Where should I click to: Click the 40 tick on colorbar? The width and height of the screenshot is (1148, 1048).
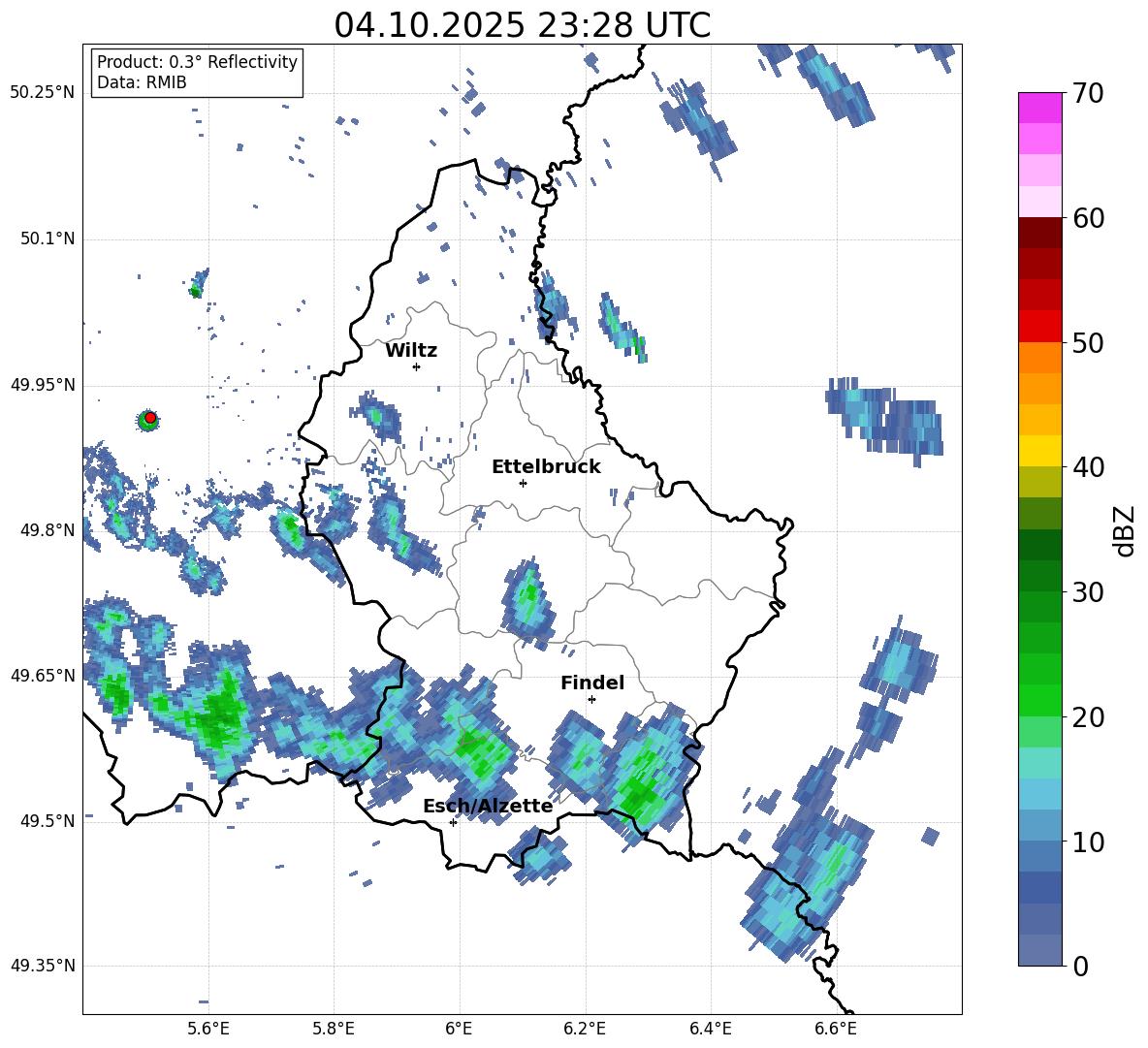(1088, 467)
